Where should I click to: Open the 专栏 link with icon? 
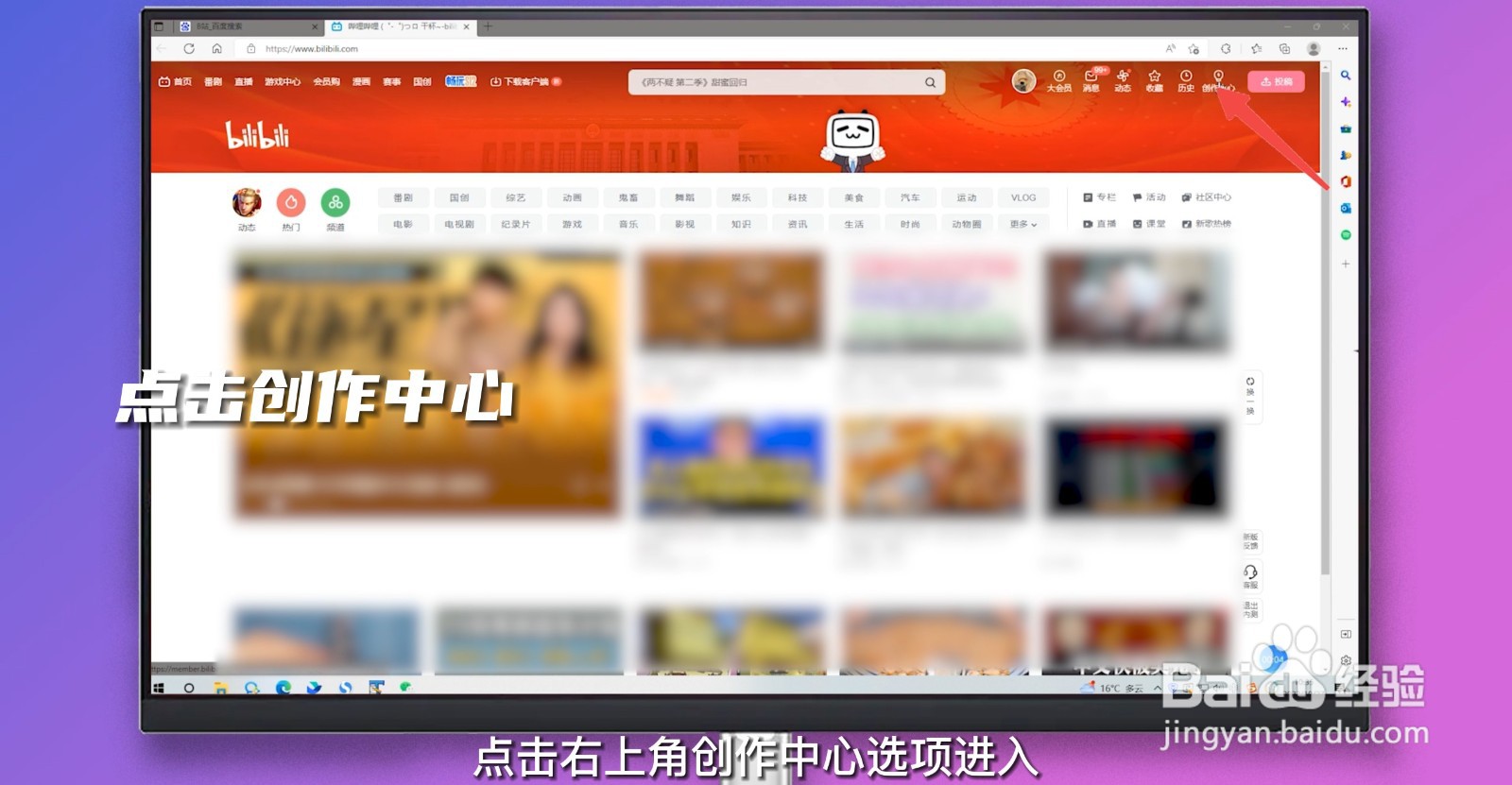pyautogui.click(x=1100, y=197)
